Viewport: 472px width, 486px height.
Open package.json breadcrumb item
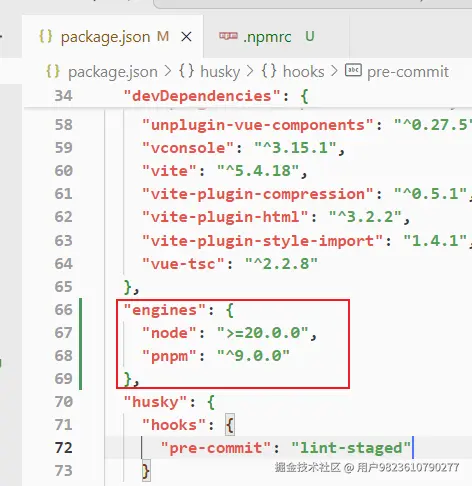coord(113,72)
